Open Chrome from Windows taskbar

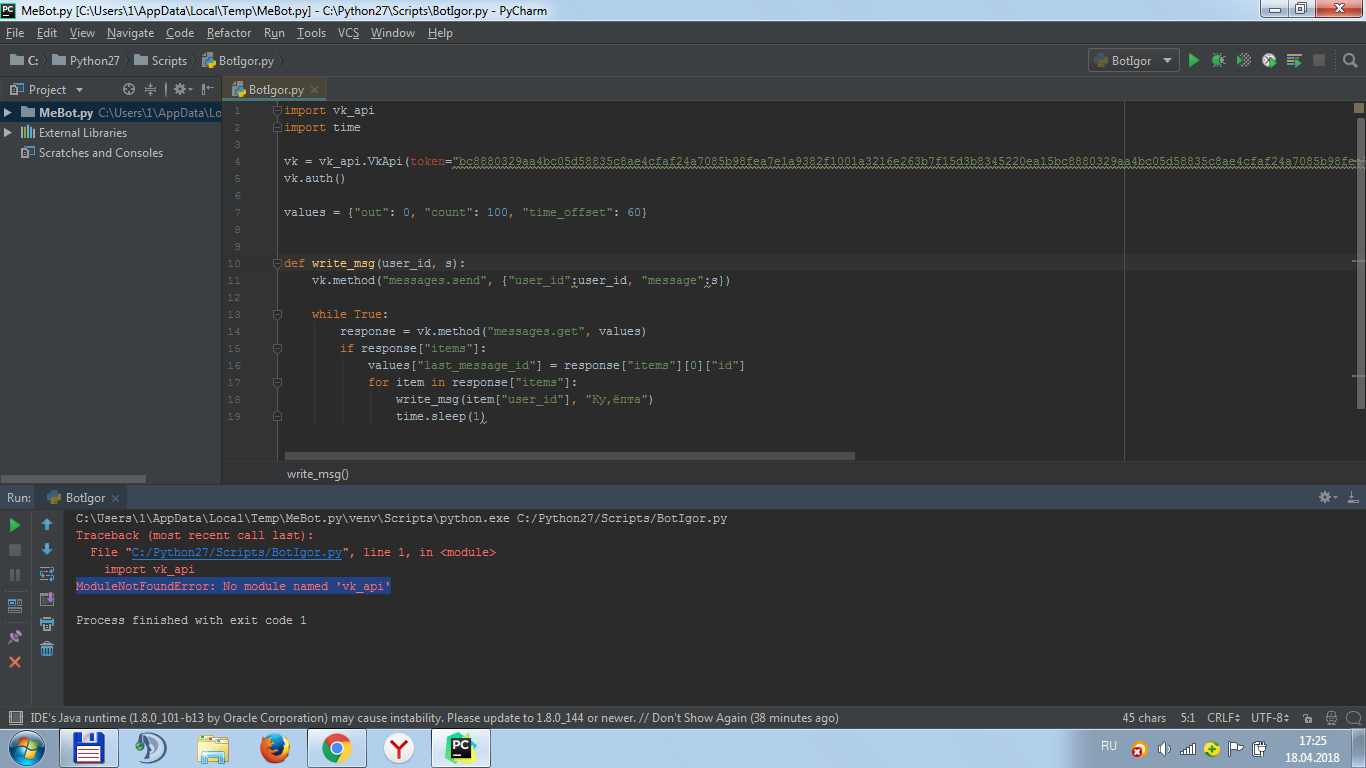pyautogui.click(x=336, y=748)
